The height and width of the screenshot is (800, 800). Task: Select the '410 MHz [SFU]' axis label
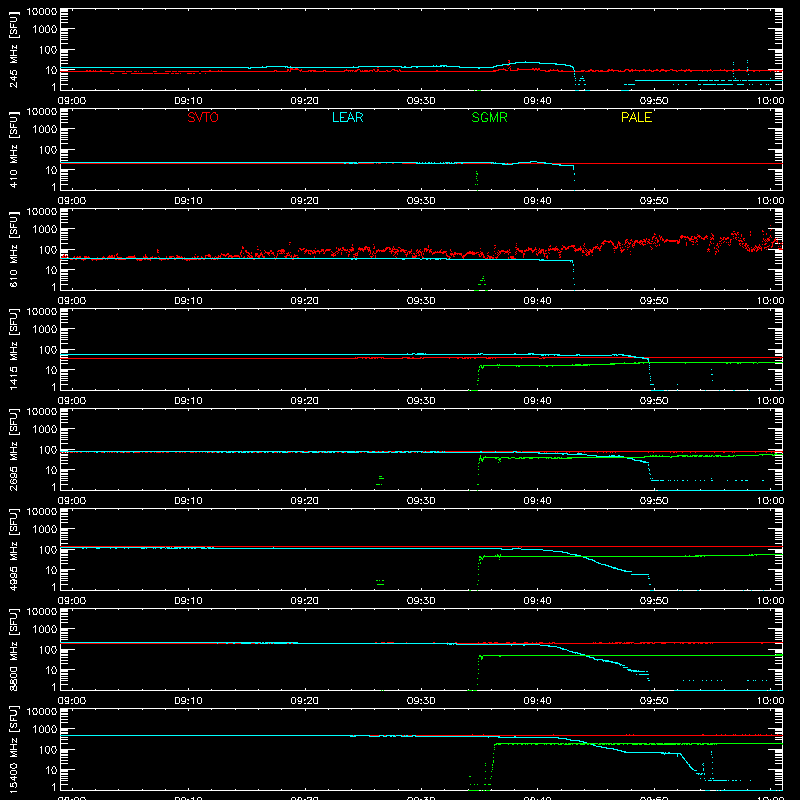pos(13,149)
